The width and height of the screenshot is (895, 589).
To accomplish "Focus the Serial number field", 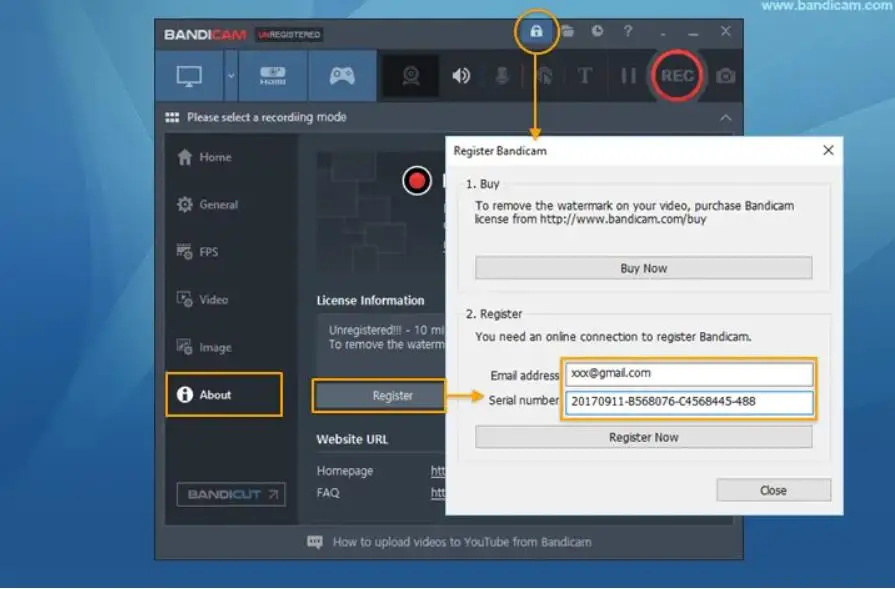I will click(689, 402).
